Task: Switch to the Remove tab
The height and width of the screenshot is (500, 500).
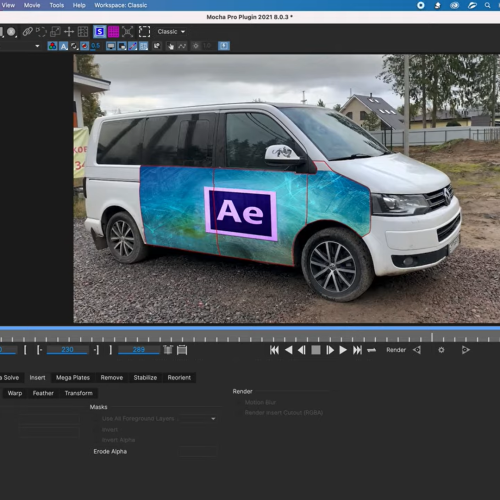Action: click(112, 378)
